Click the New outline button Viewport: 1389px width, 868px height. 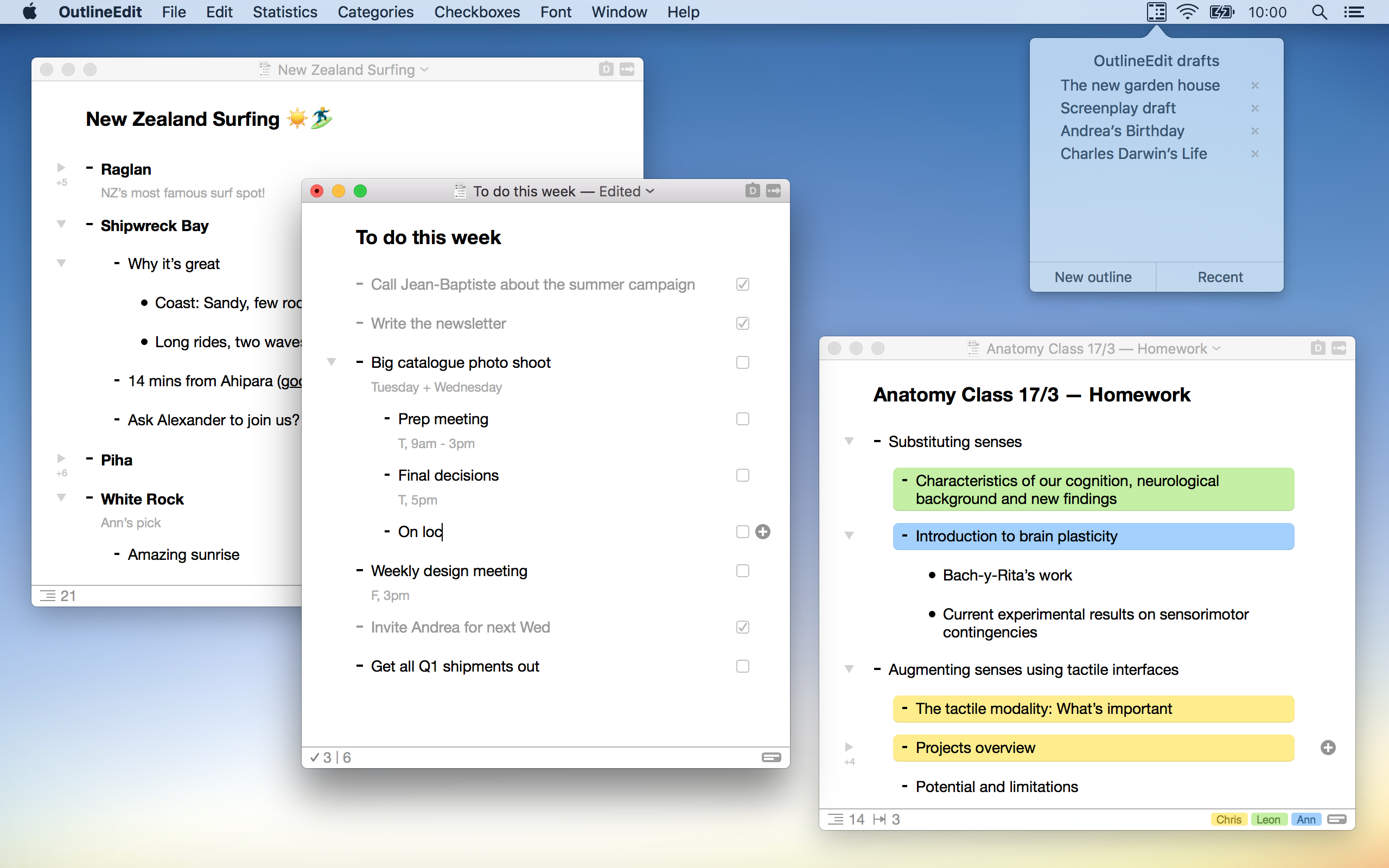click(1092, 277)
